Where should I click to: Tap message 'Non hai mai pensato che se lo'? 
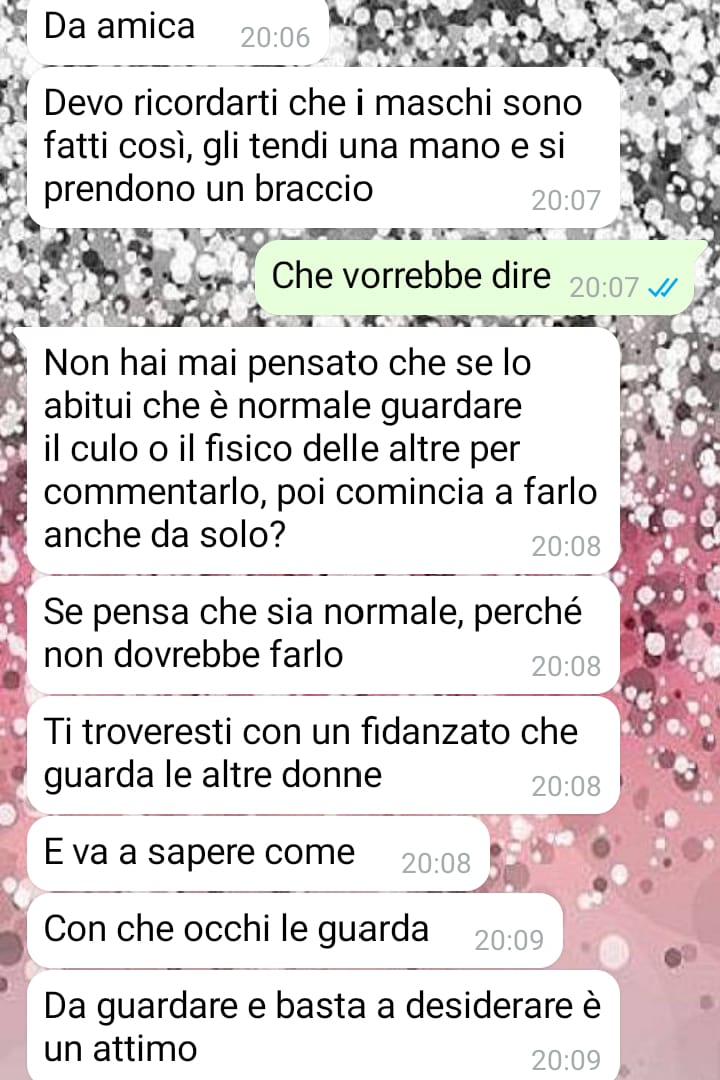coord(323,450)
